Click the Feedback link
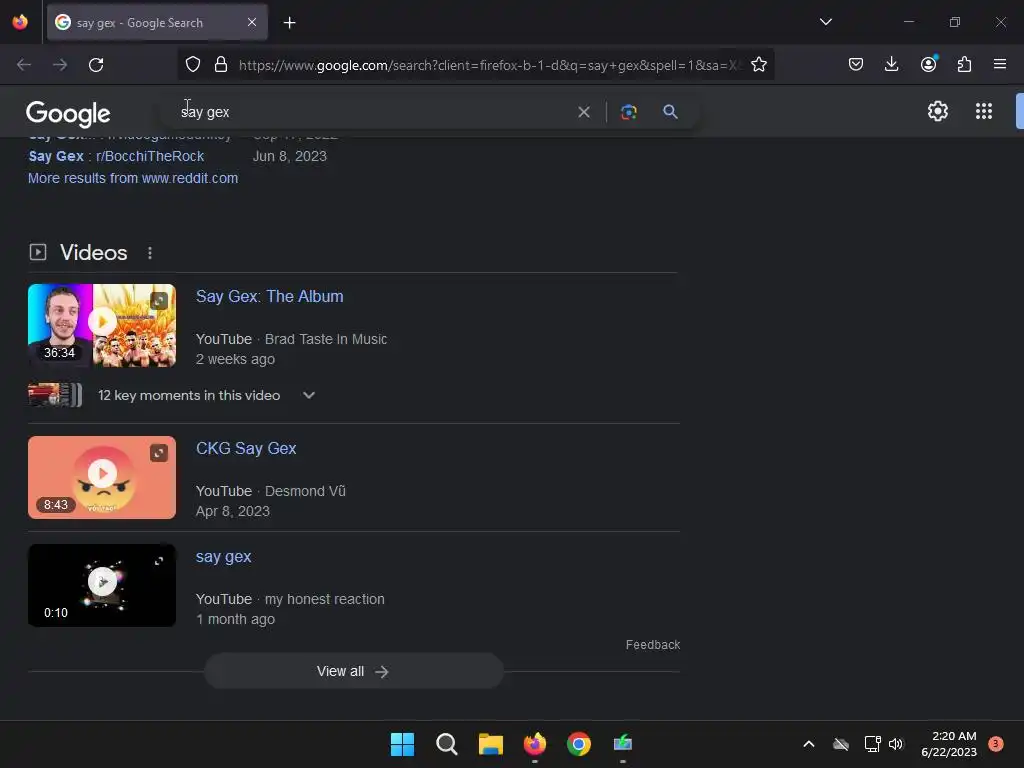This screenshot has width=1024, height=768. (652, 645)
